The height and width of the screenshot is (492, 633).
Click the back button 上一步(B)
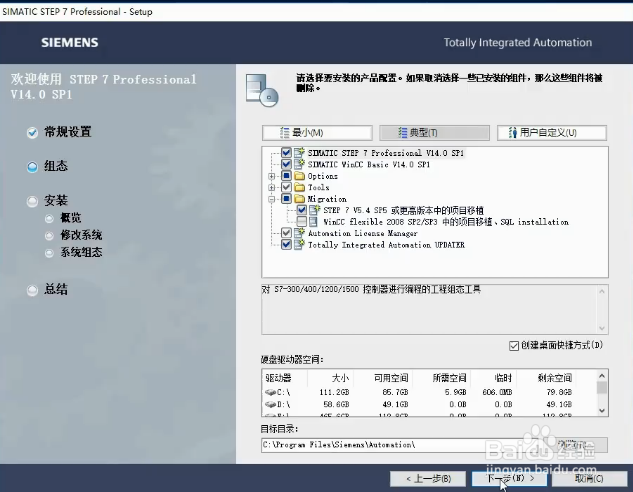click(428, 479)
